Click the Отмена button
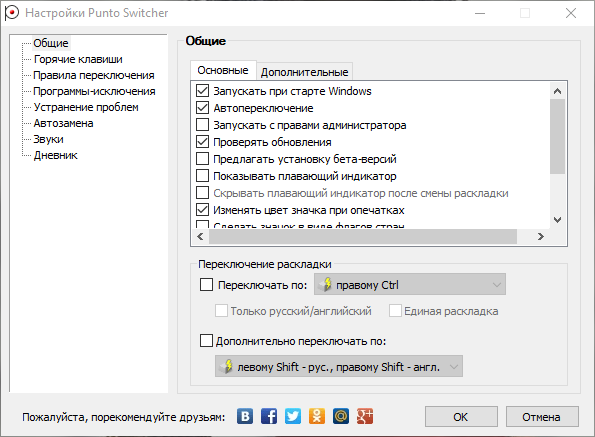595x437 pixels. 542,417
